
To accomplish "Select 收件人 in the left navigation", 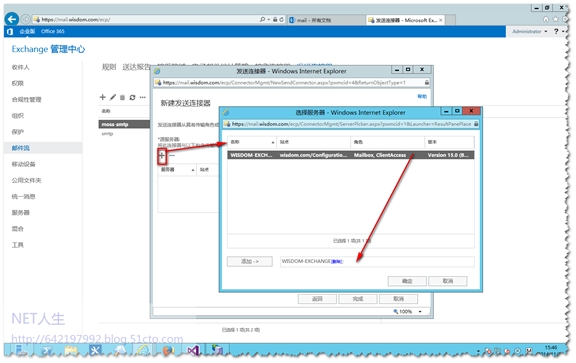I will tap(21, 67).
